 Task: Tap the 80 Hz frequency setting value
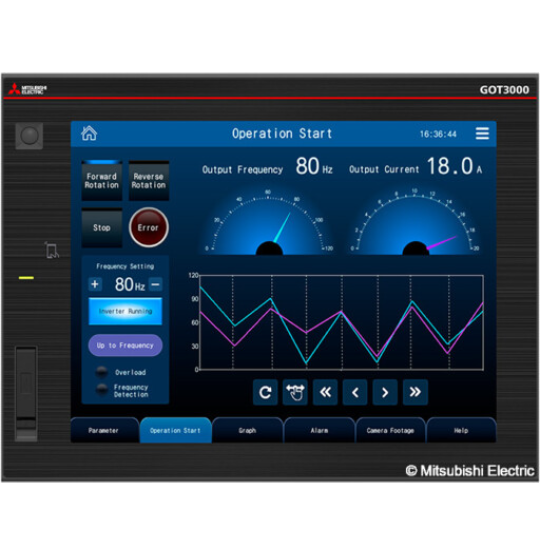(130, 284)
